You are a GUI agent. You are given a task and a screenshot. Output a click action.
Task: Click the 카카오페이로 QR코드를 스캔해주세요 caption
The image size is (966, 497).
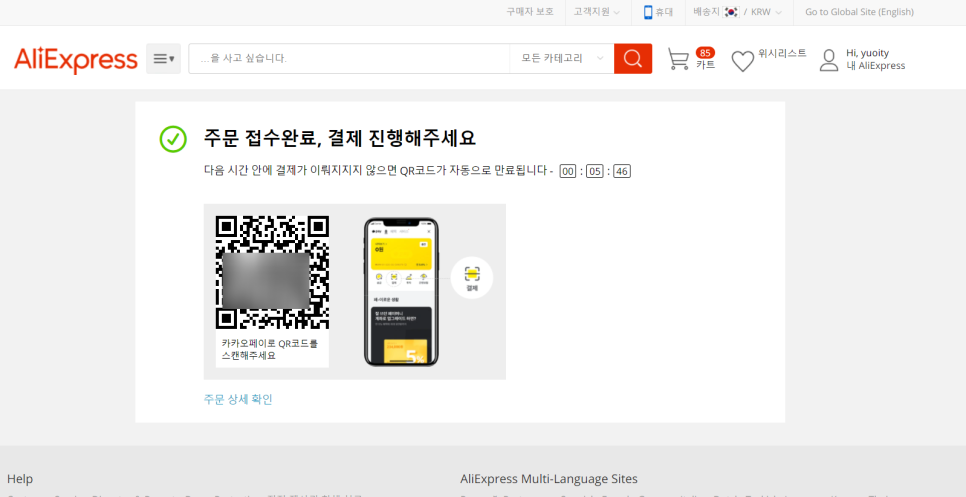click(x=270, y=349)
